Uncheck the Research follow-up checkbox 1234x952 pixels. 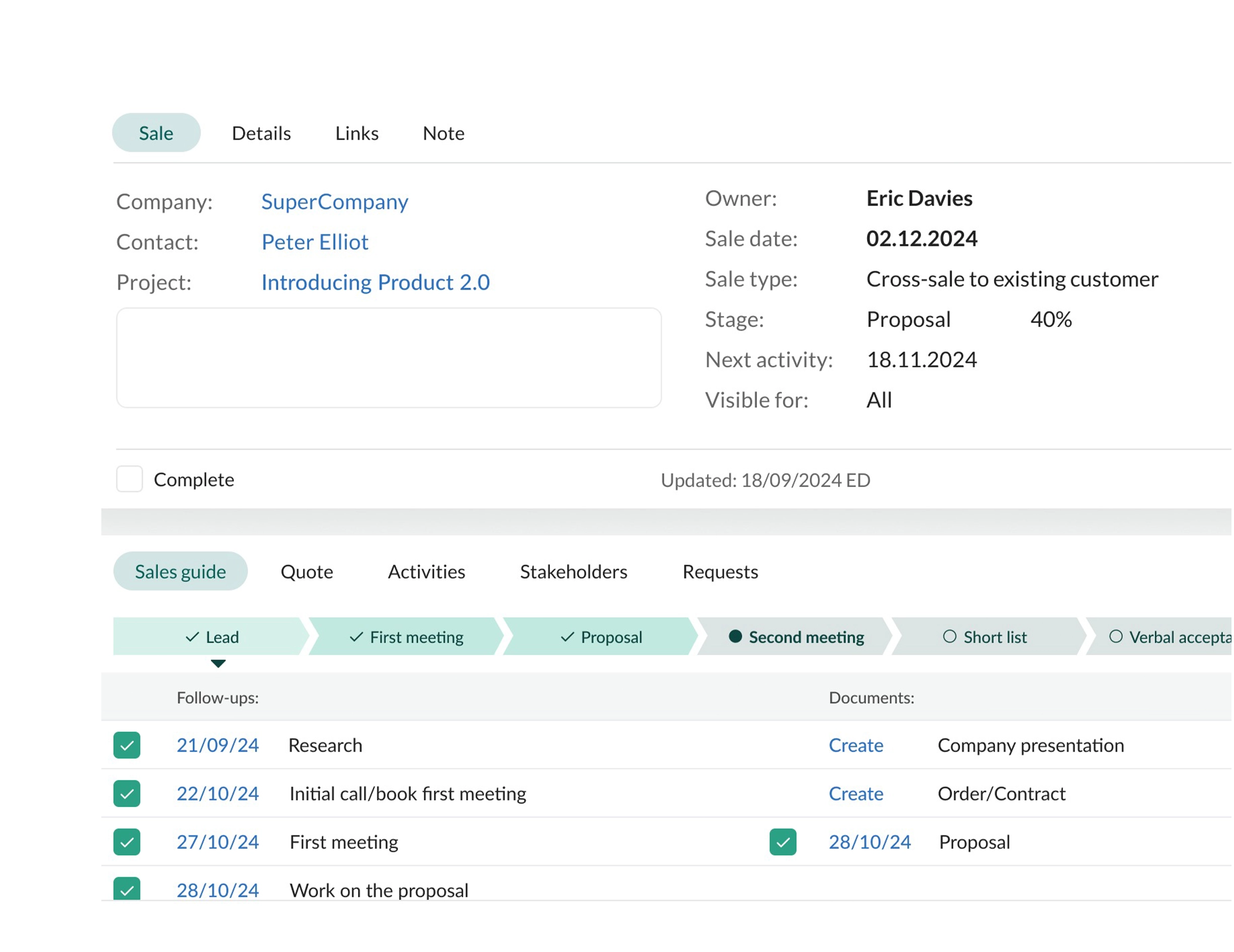pos(126,746)
